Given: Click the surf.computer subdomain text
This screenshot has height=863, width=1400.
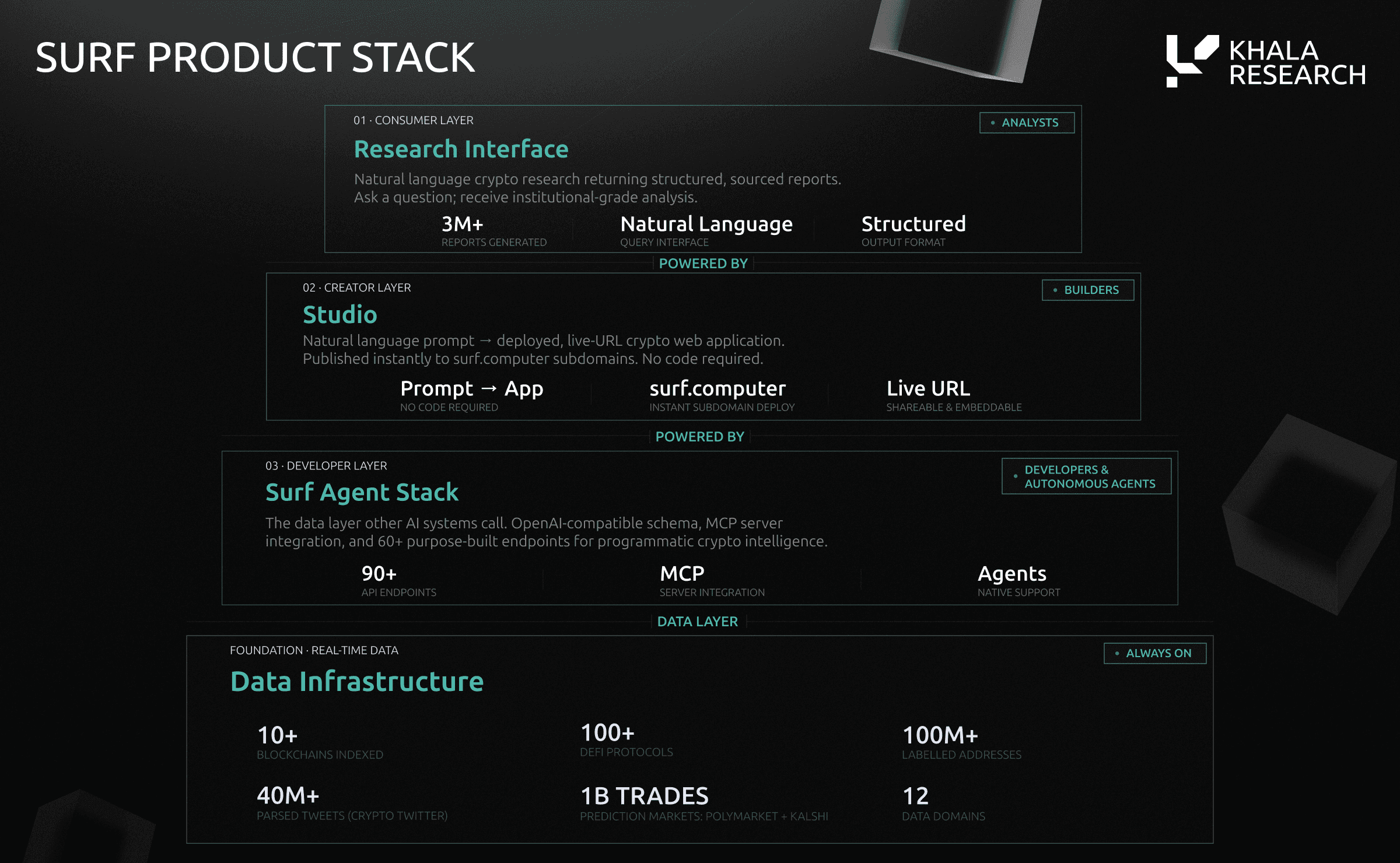Looking at the screenshot, I should click(717, 389).
